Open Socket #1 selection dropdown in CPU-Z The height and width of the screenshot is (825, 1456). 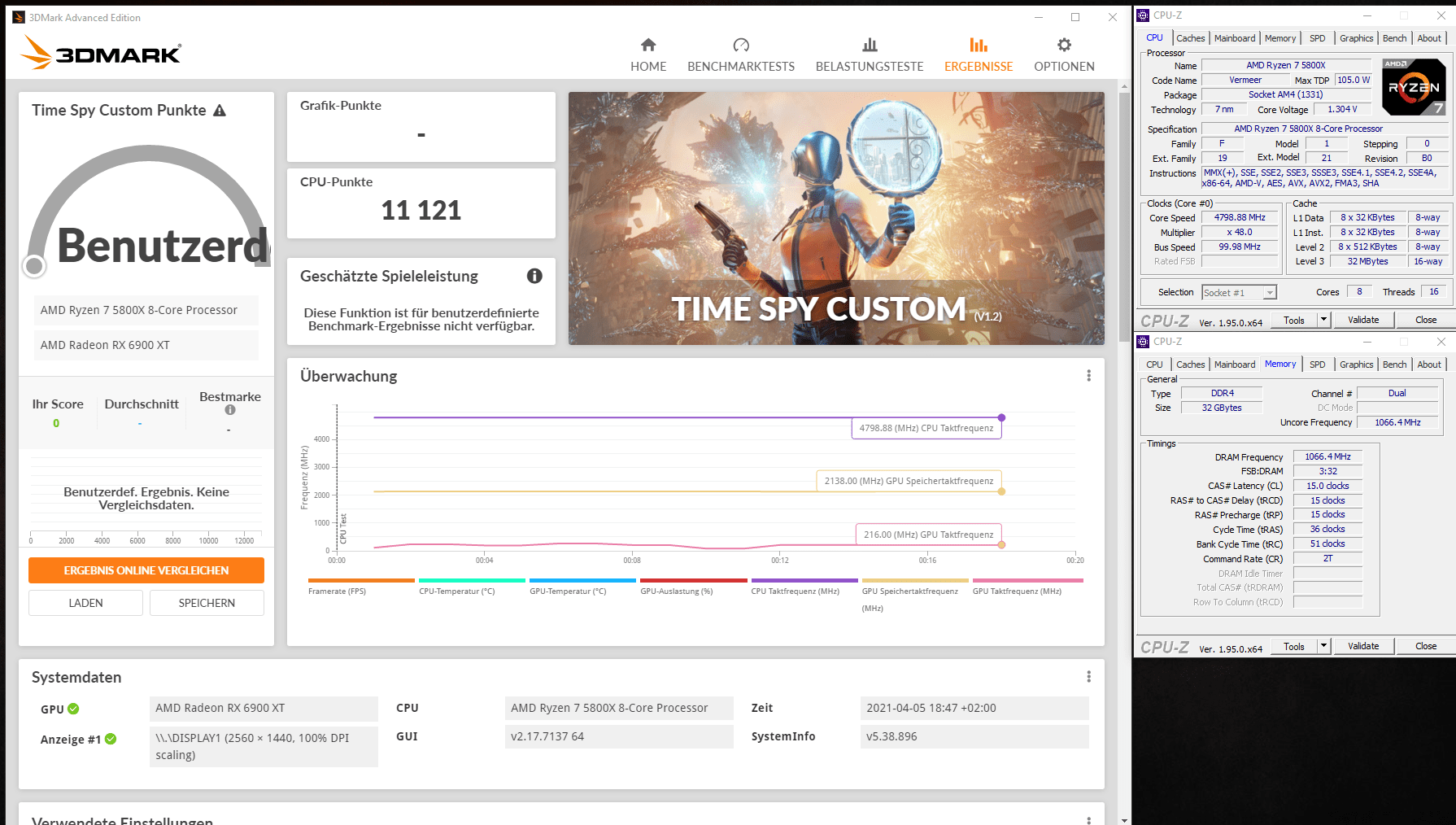click(x=1239, y=293)
